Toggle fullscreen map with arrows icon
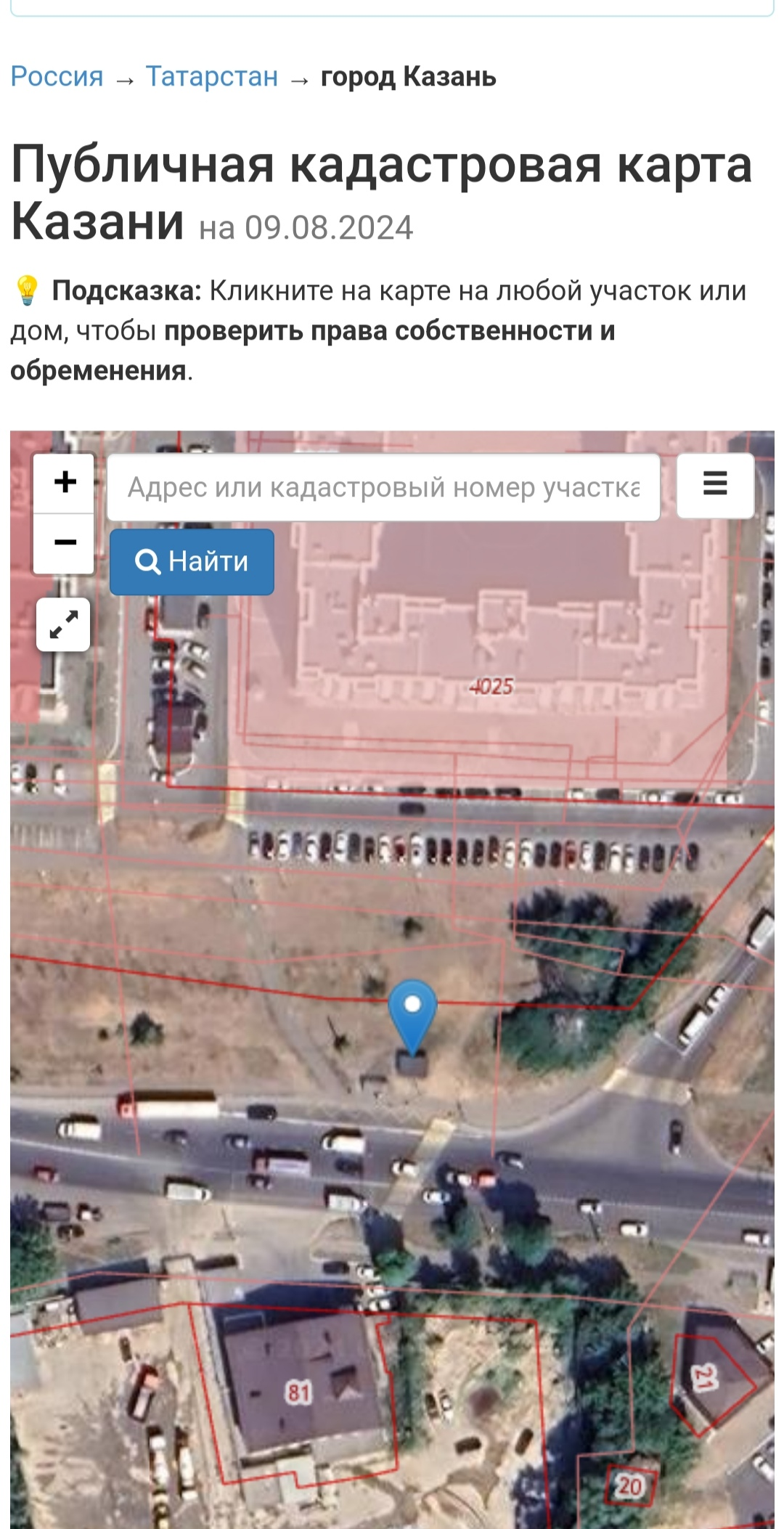This screenshot has height=1529, width=784. tap(64, 624)
